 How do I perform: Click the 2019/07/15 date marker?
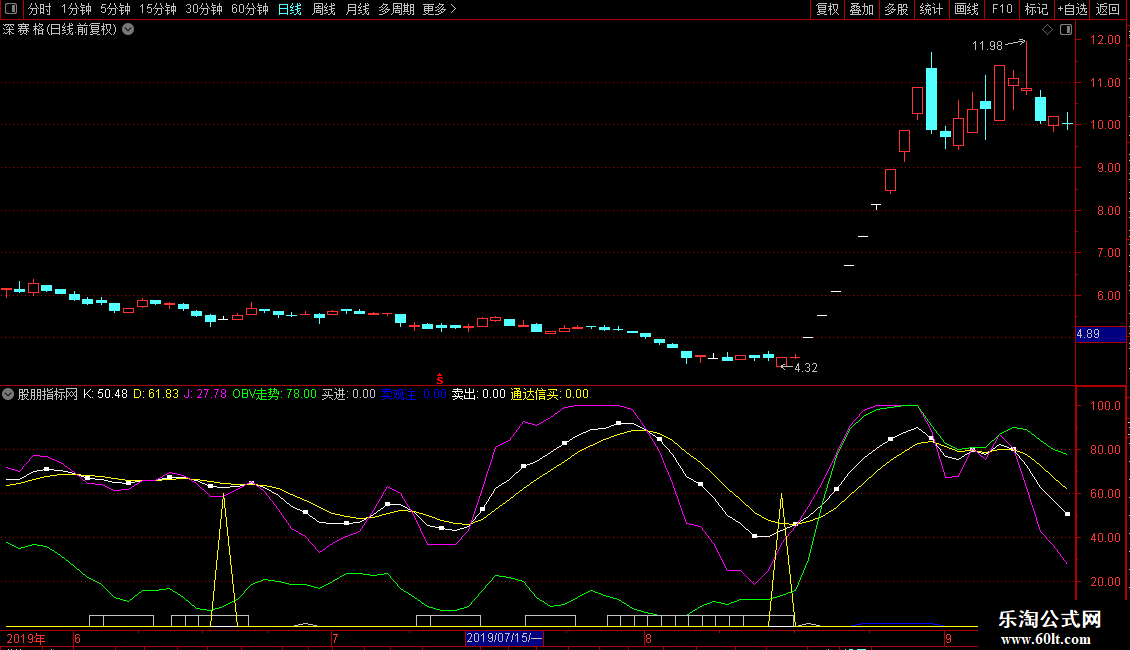(x=504, y=638)
